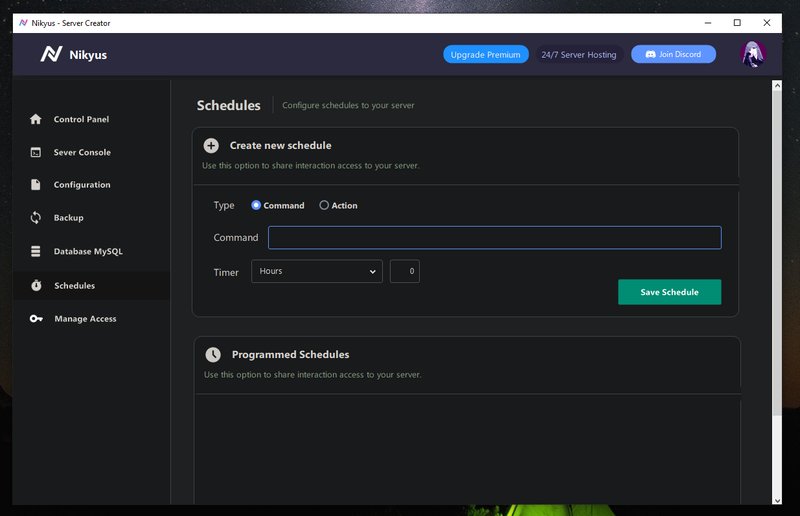Click the refresh arrows icon beside Backup
This screenshot has width=800, height=516.
pyautogui.click(x=36, y=218)
